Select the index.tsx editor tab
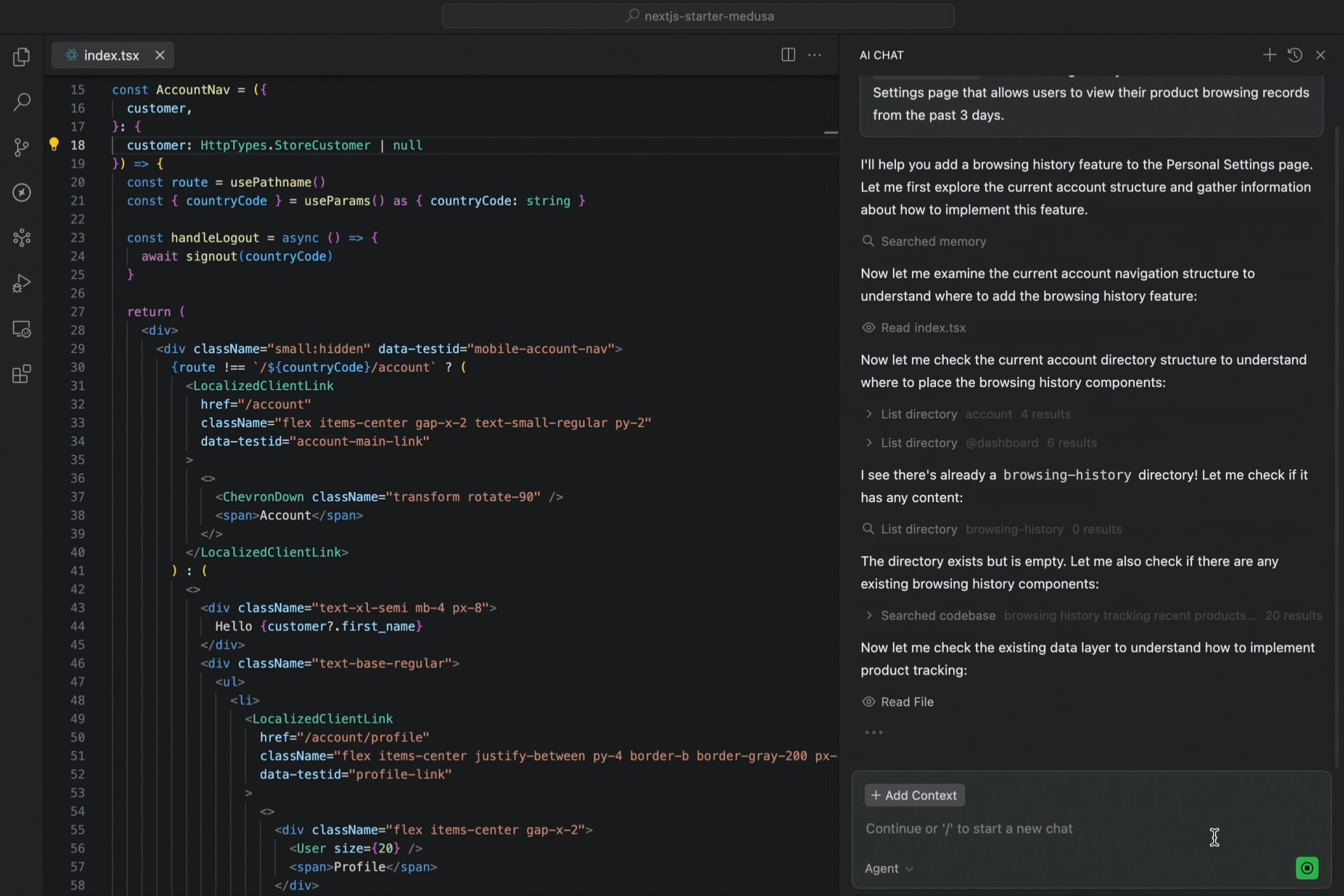Screen dimensions: 1344x896 111,55
